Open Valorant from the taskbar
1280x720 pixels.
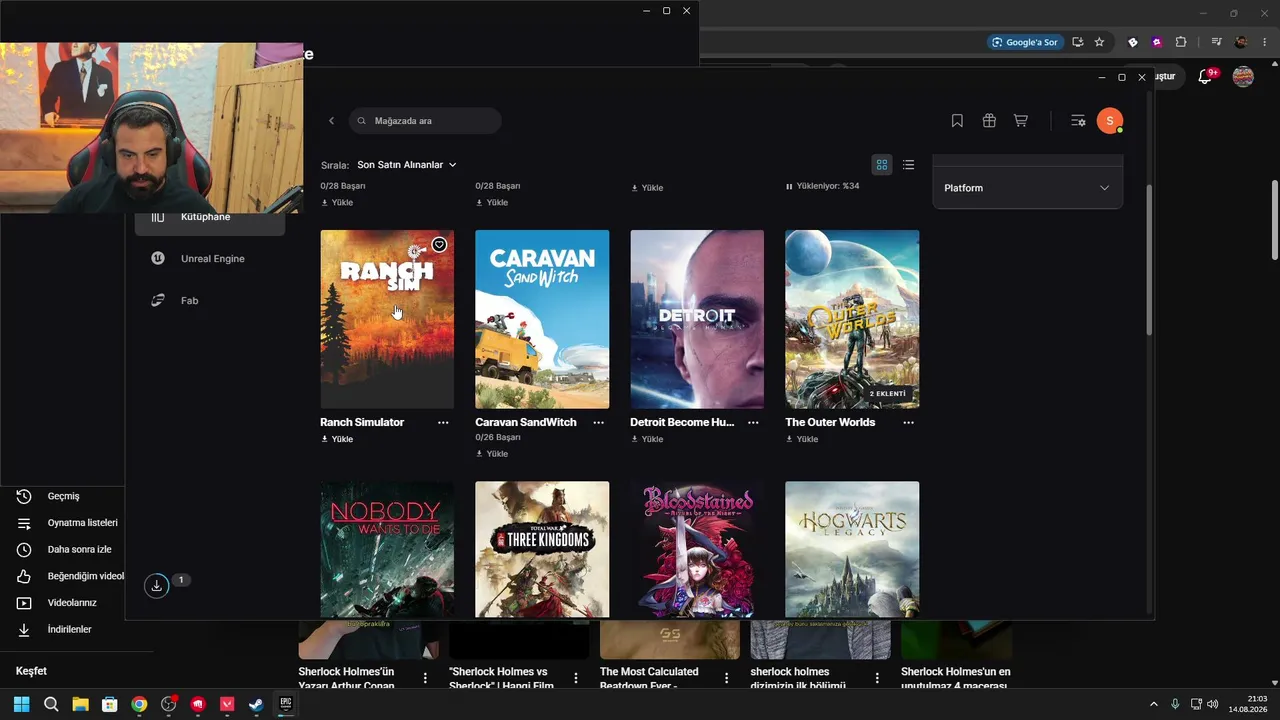(227, 704)
